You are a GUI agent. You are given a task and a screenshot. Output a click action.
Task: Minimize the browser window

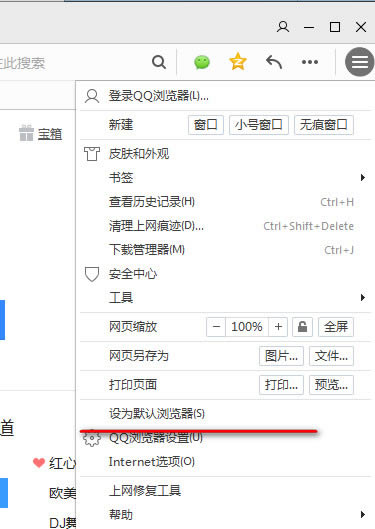pyautogui.click(x=309, y=27)
